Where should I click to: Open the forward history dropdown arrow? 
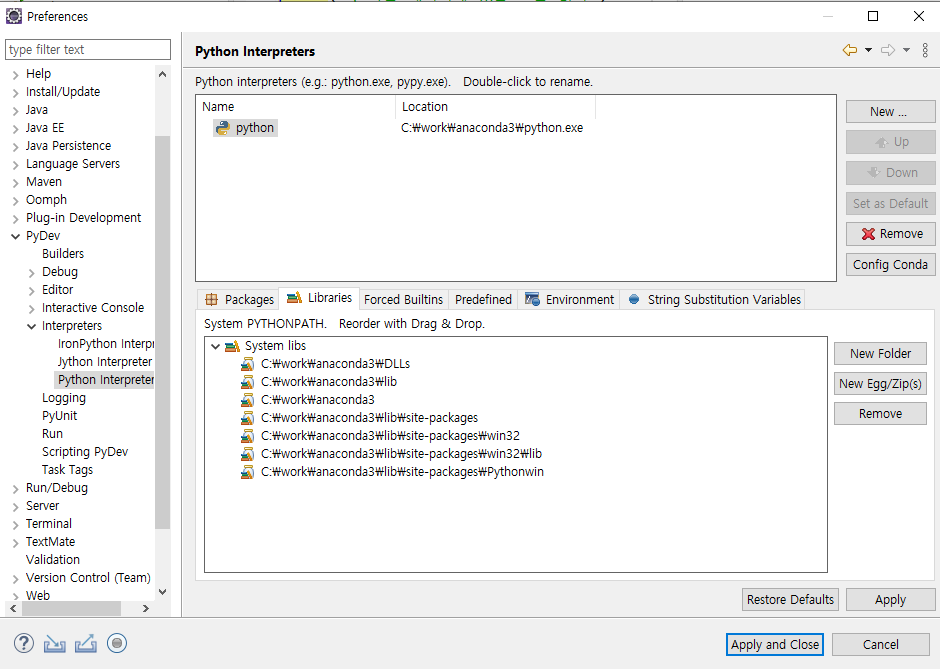coord(906,50)
